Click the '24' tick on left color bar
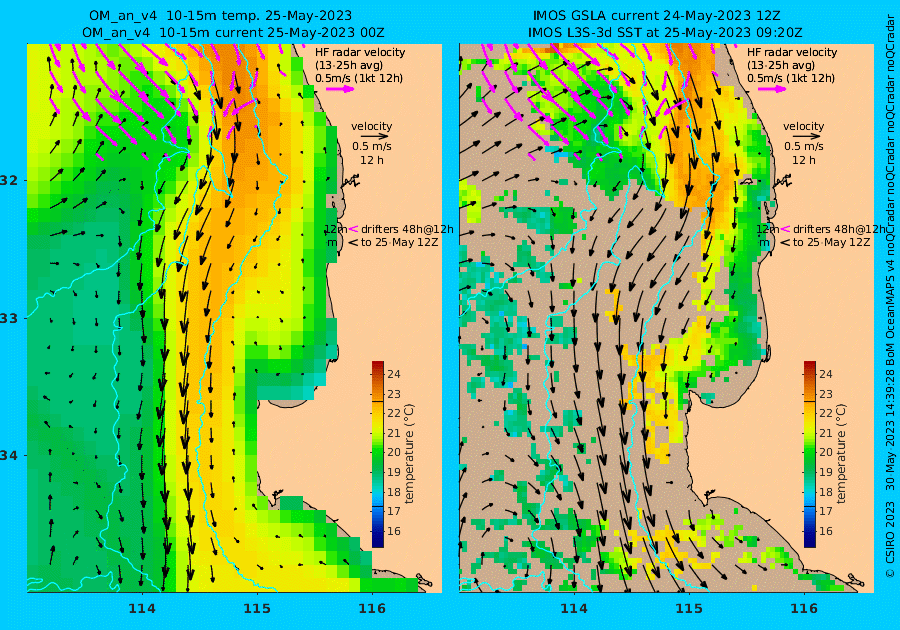The image size is (900, 630). [x=394, y=374]
